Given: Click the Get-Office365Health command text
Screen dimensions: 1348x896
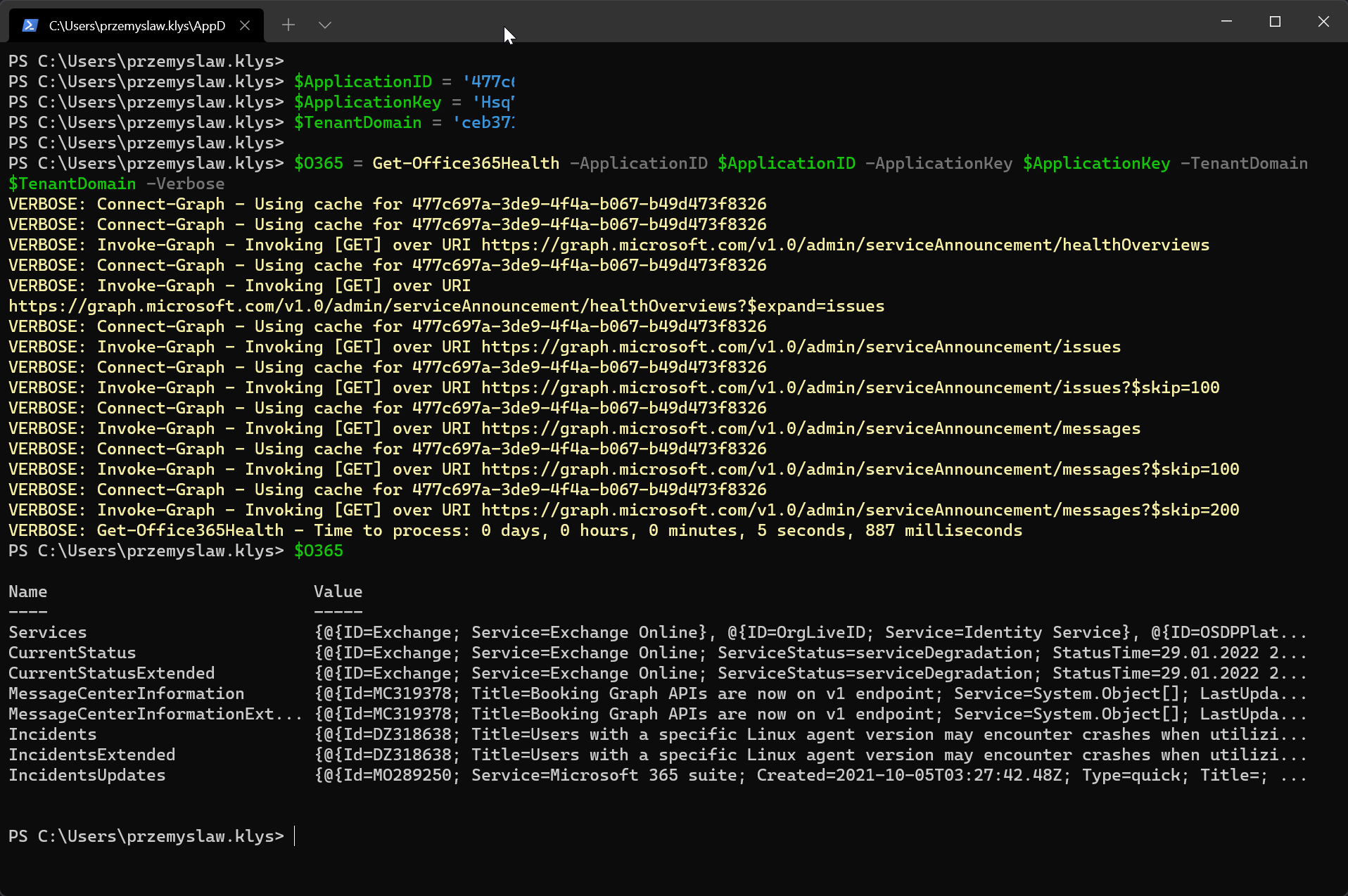Looking at the screenshot, I should pyautogui.click(x=465, y=162).
